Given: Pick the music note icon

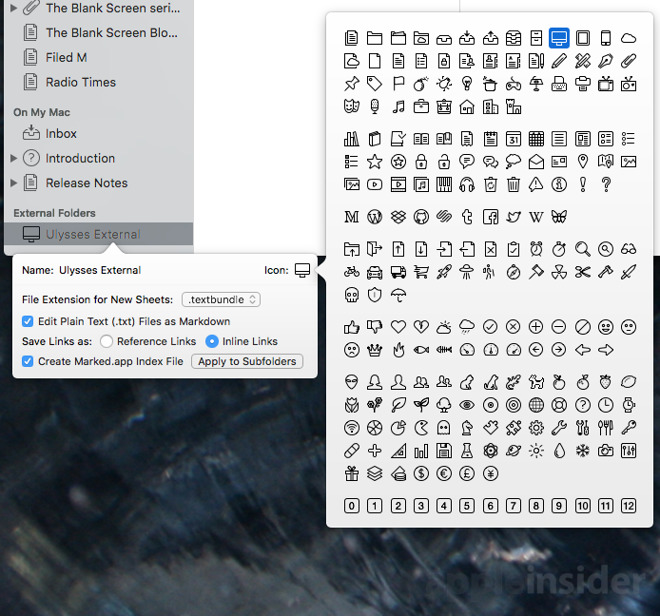Looking at the screenshot, I should 398,107.
